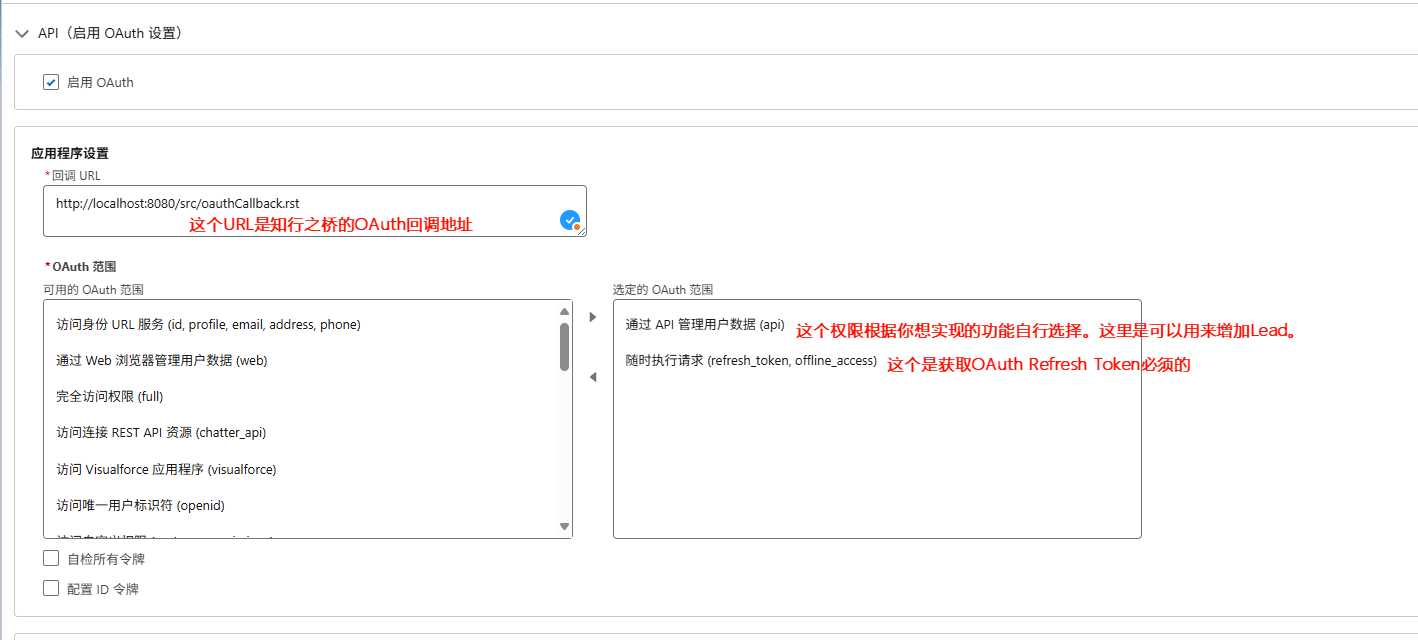
Task: Select 通过 API 管理用户数据 (api) in selected scopes
Action: (x=705, y=325)
